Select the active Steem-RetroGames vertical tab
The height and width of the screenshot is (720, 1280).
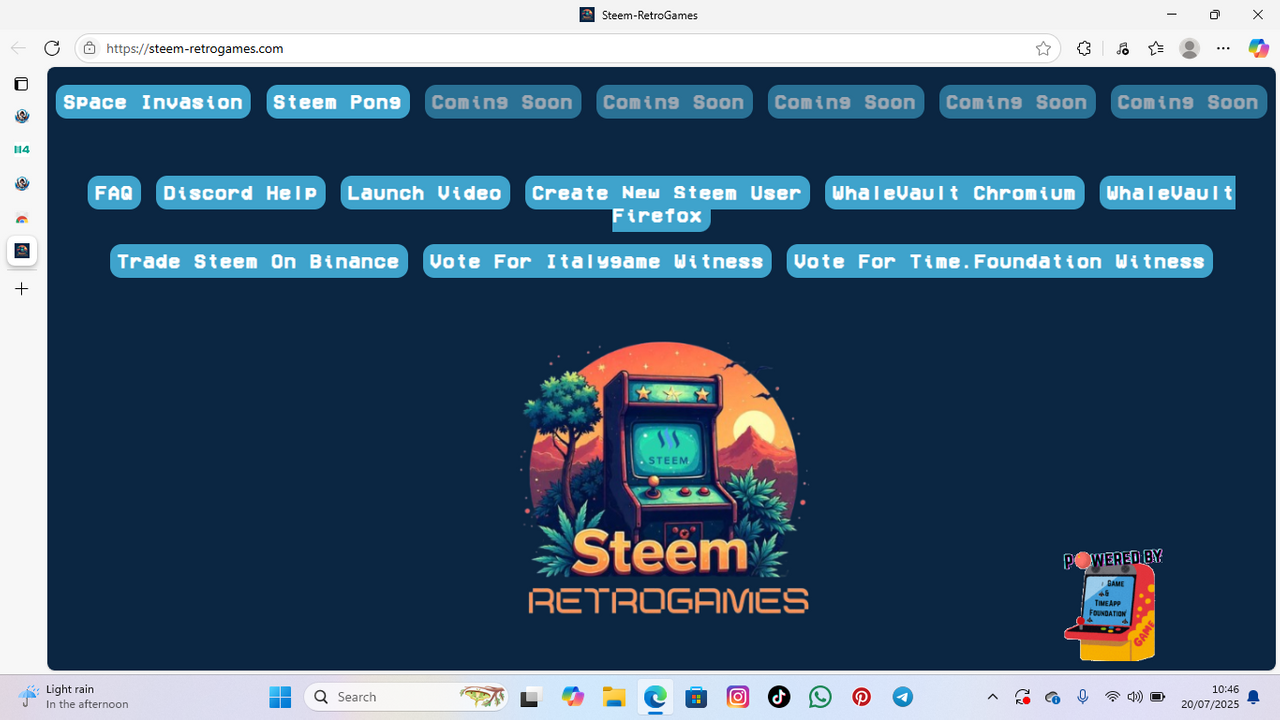22,251
